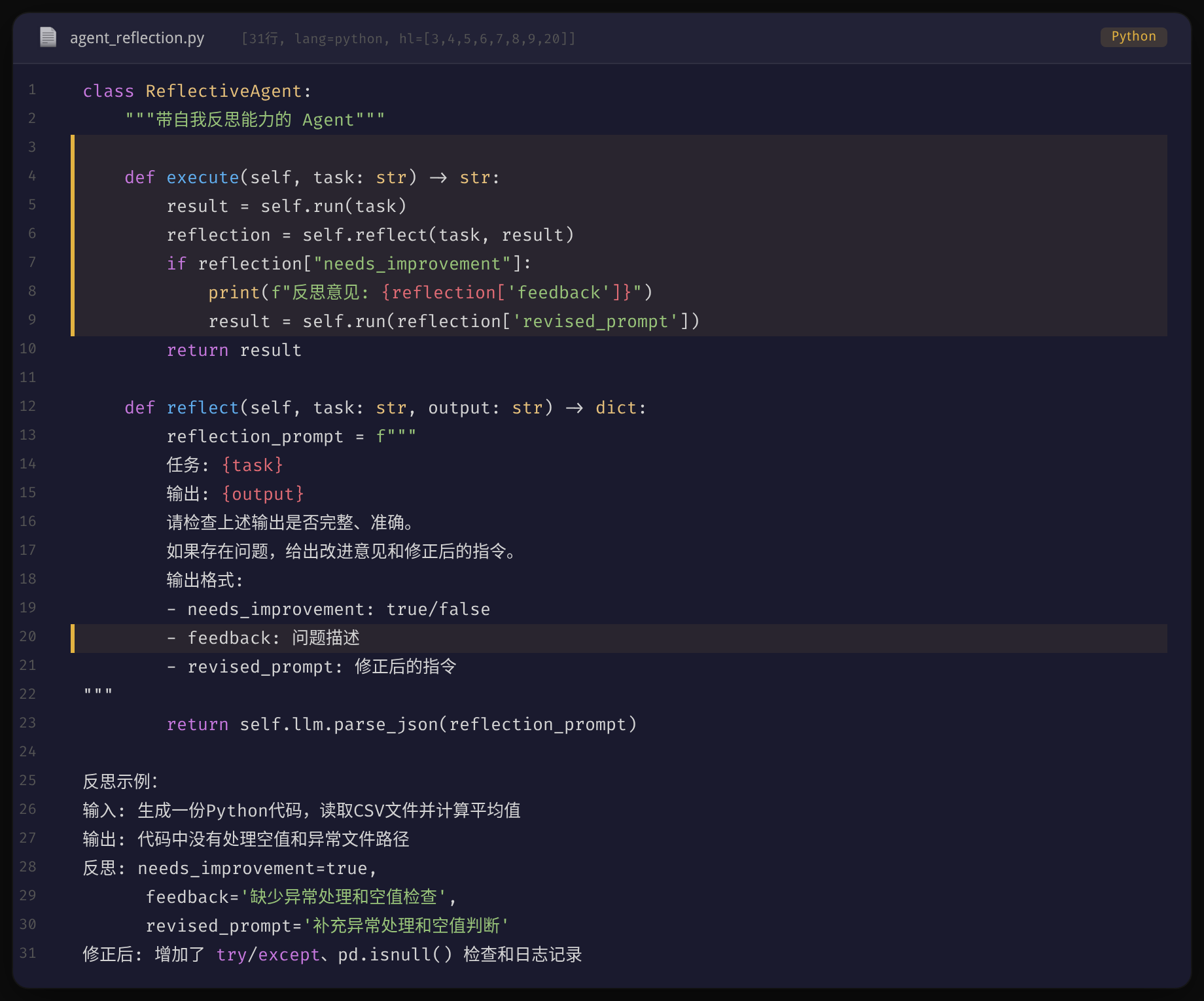This screenshot has width=1204, height=1001.
Task: Click the "输出格式:" line
Action: [205, 580]
